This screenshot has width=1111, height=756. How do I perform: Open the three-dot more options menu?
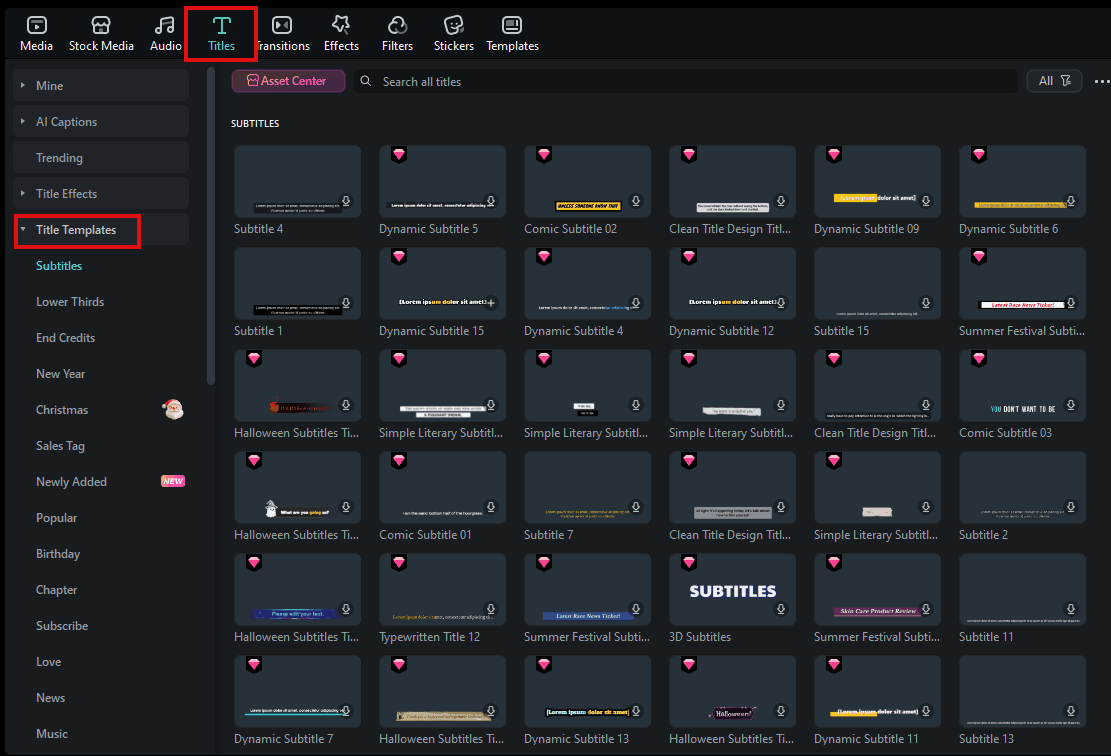(x=1102, y=81)
